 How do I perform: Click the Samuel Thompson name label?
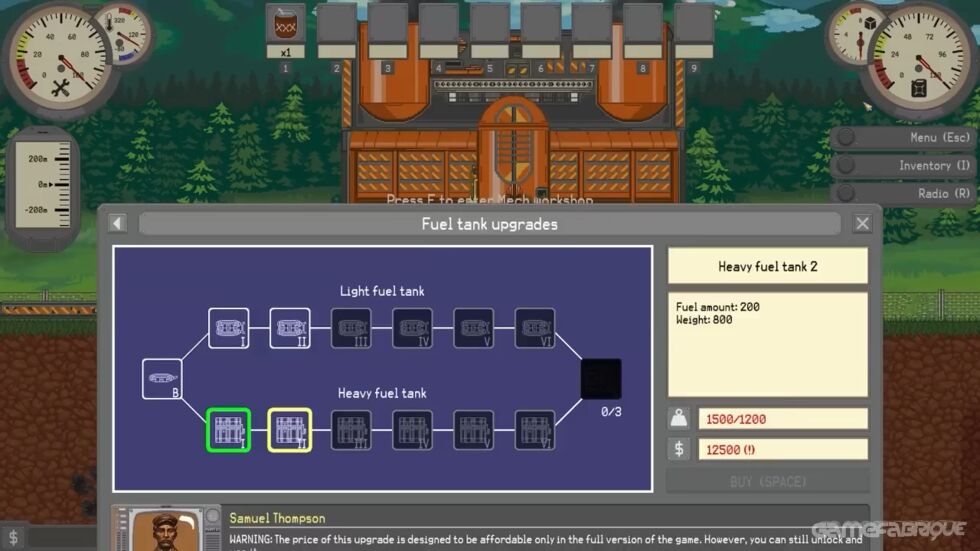277,518
